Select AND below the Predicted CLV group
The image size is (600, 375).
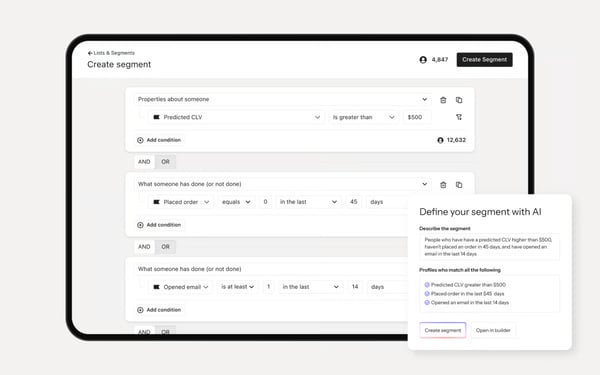[x=144, y=162]
